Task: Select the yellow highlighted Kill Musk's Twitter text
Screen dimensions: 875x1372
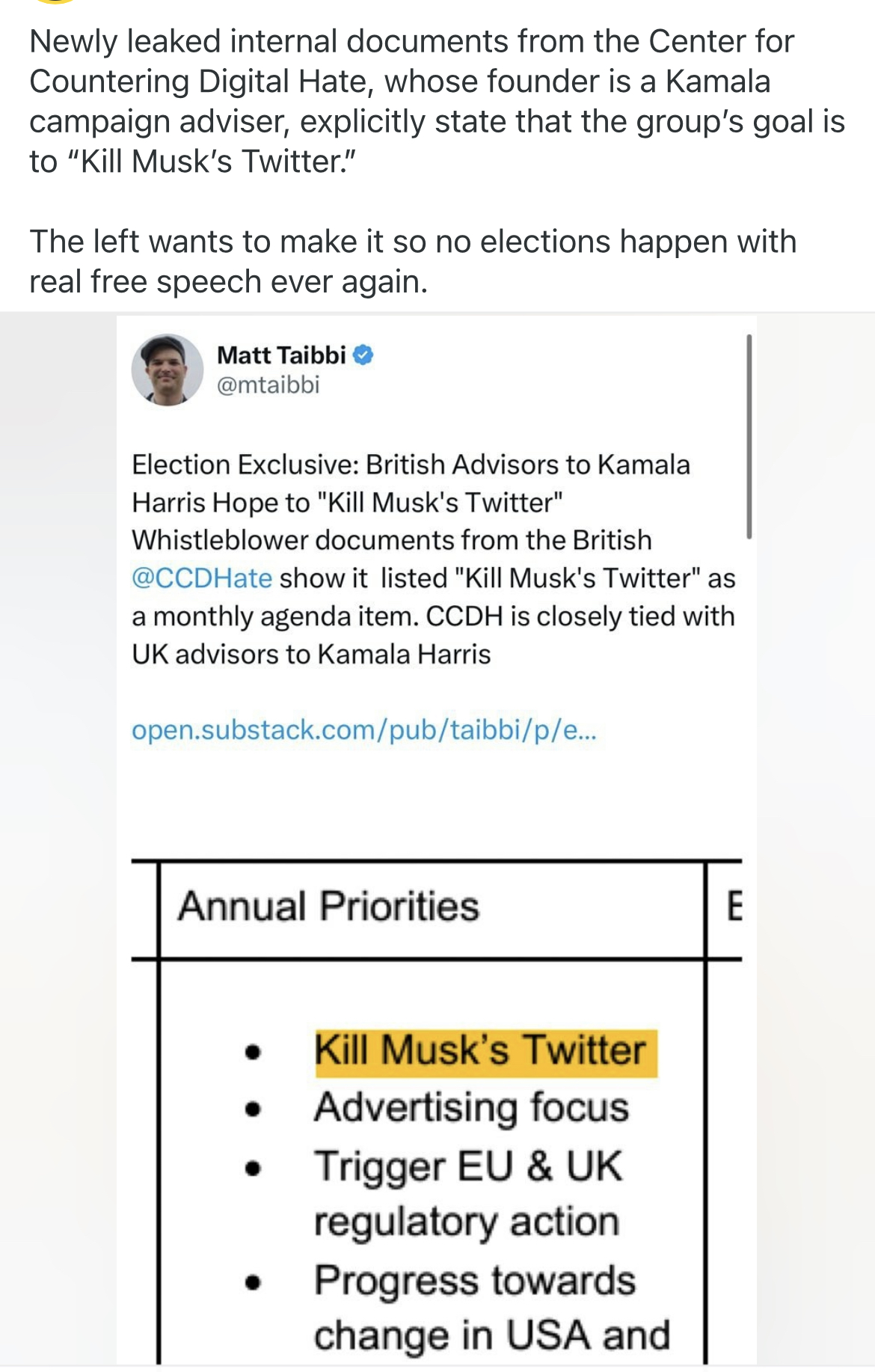Action: click(479, 1050)
